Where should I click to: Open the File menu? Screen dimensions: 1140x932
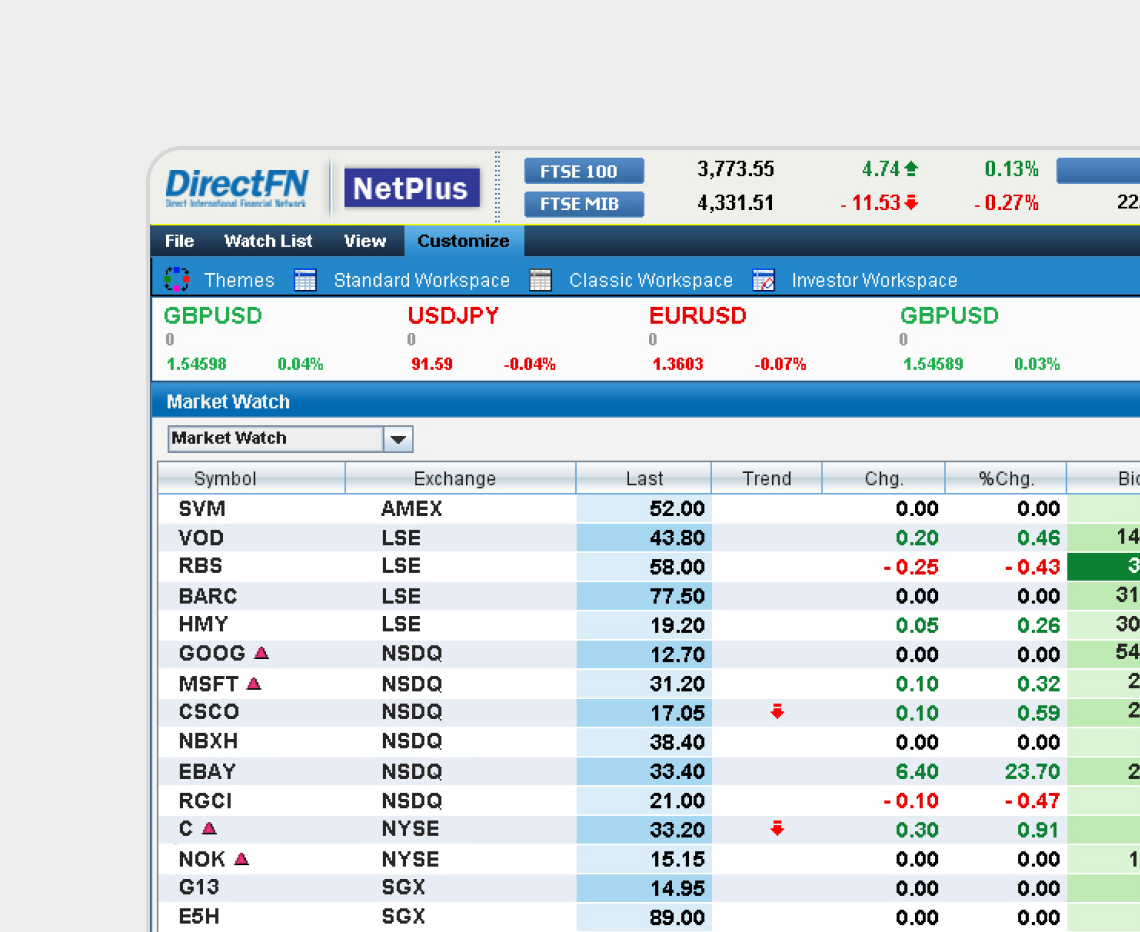pos(180,241)
